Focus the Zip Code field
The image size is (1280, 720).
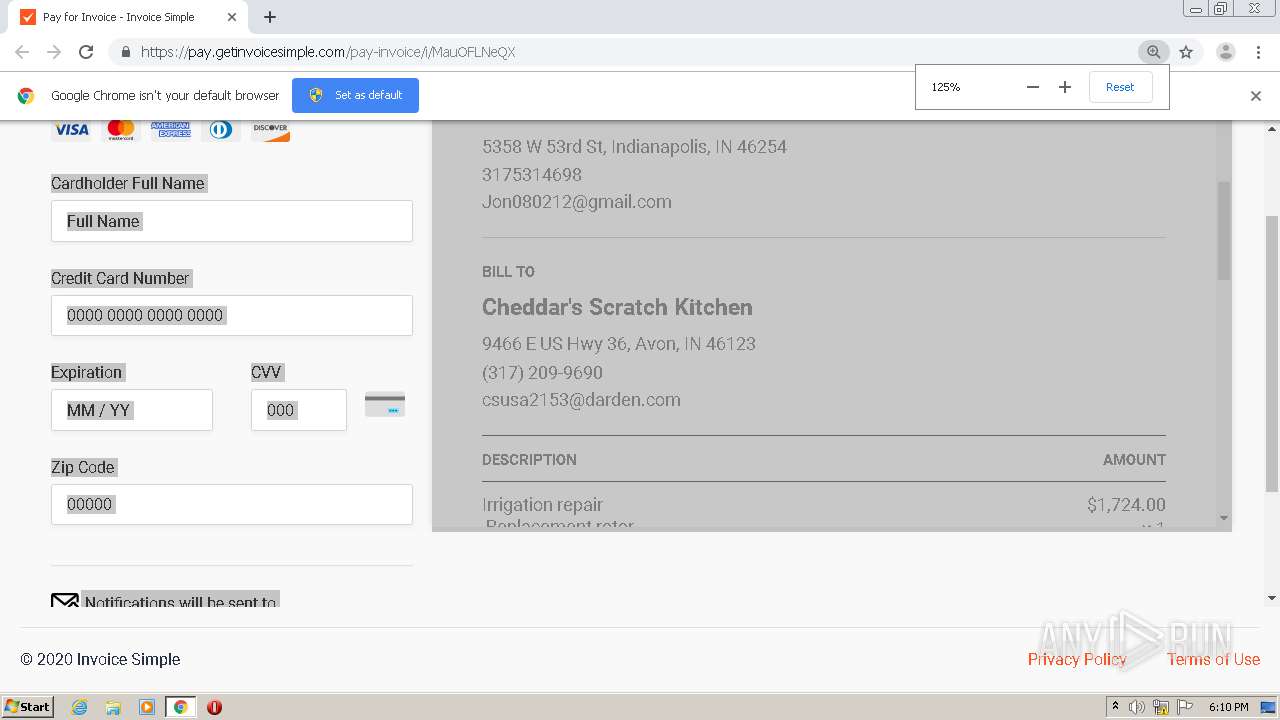(232, 504)
